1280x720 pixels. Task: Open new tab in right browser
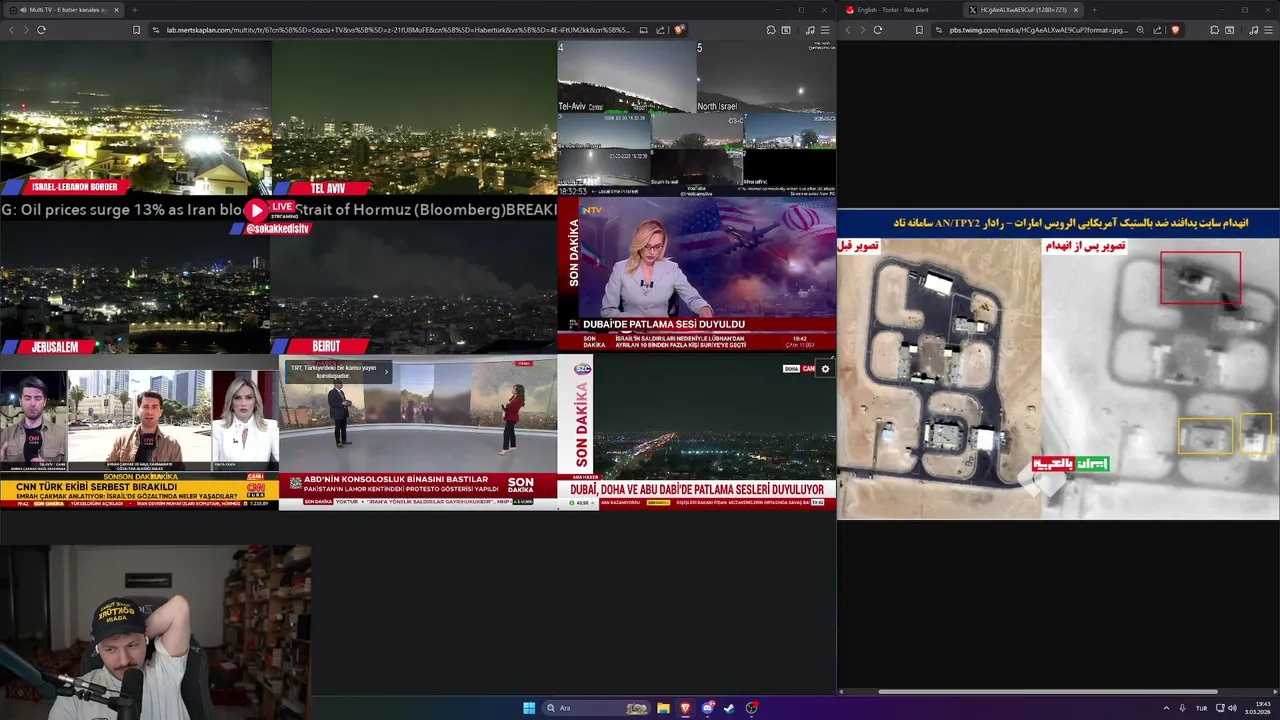(x=1094, y=10)
